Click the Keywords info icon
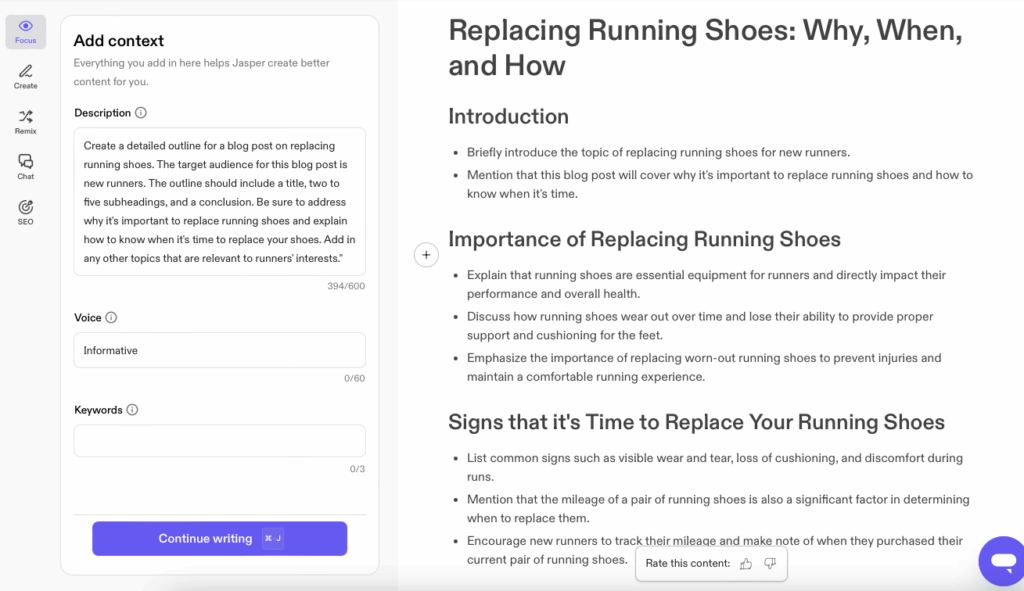This screenshot has height=591, width=1024. (132, 410)
